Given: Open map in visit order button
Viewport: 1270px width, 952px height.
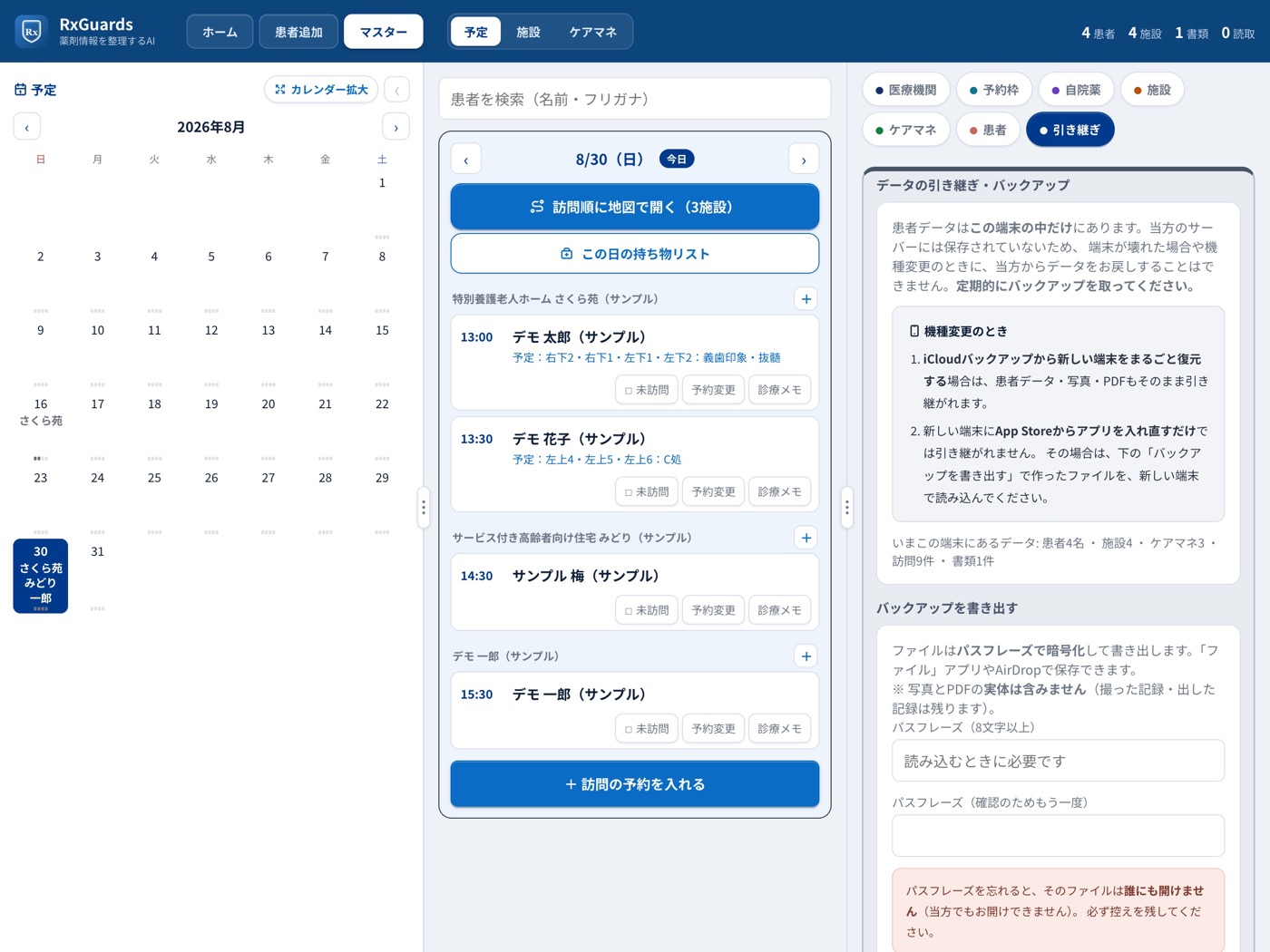Looking at the screenshot, I should point(635,207).
